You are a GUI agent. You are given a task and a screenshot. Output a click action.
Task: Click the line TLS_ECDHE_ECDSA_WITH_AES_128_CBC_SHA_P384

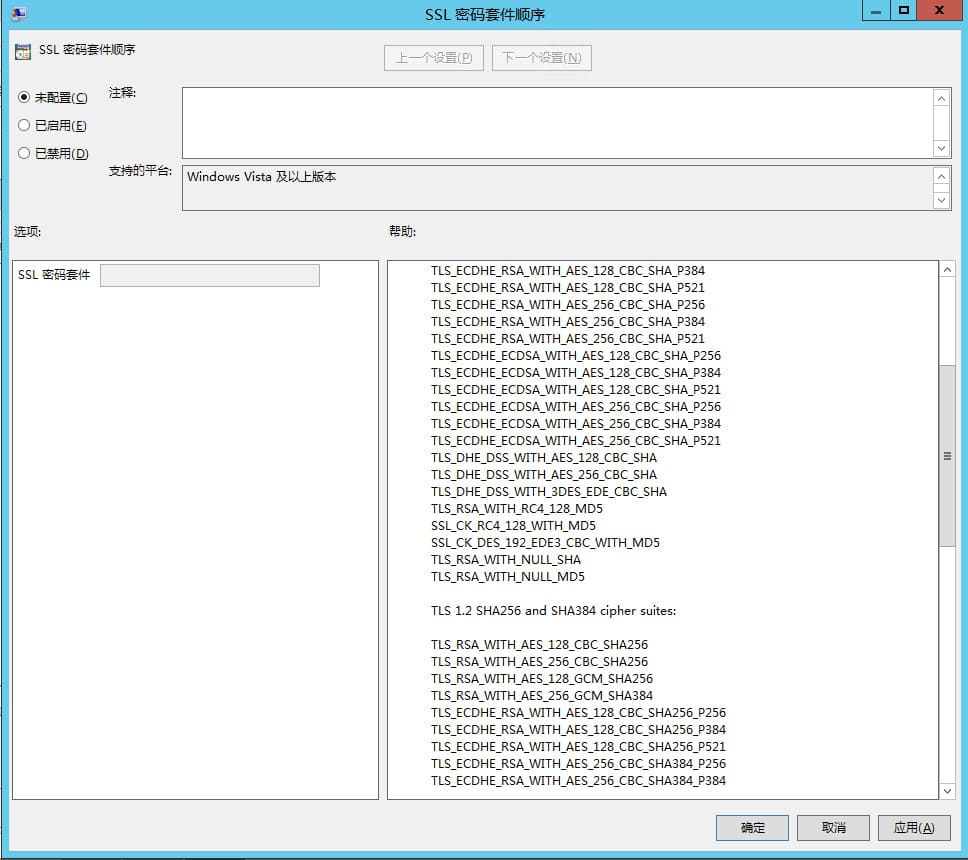[x=576, y=372]
